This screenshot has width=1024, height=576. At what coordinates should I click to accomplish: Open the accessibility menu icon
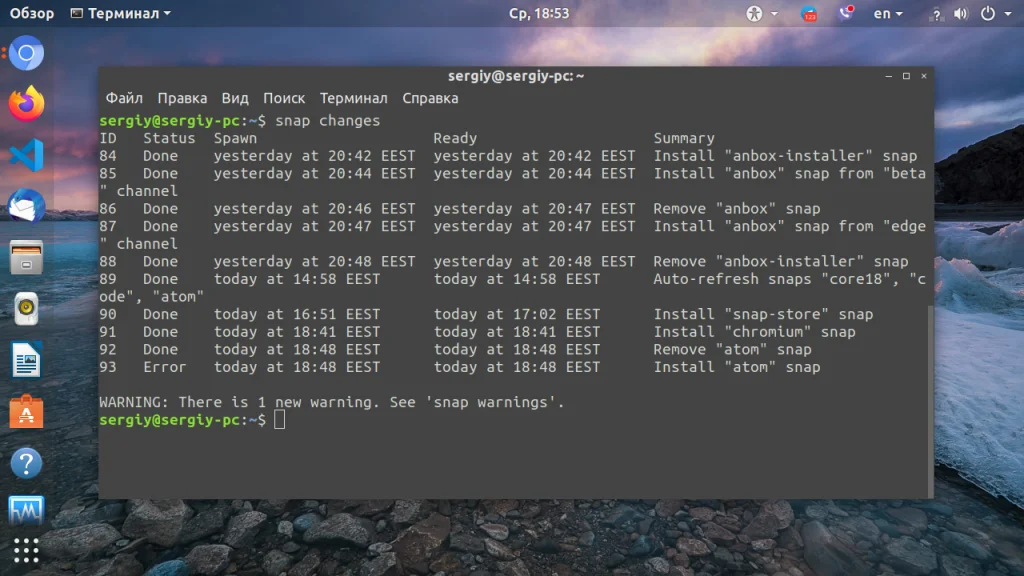click(x=754, y=14)
